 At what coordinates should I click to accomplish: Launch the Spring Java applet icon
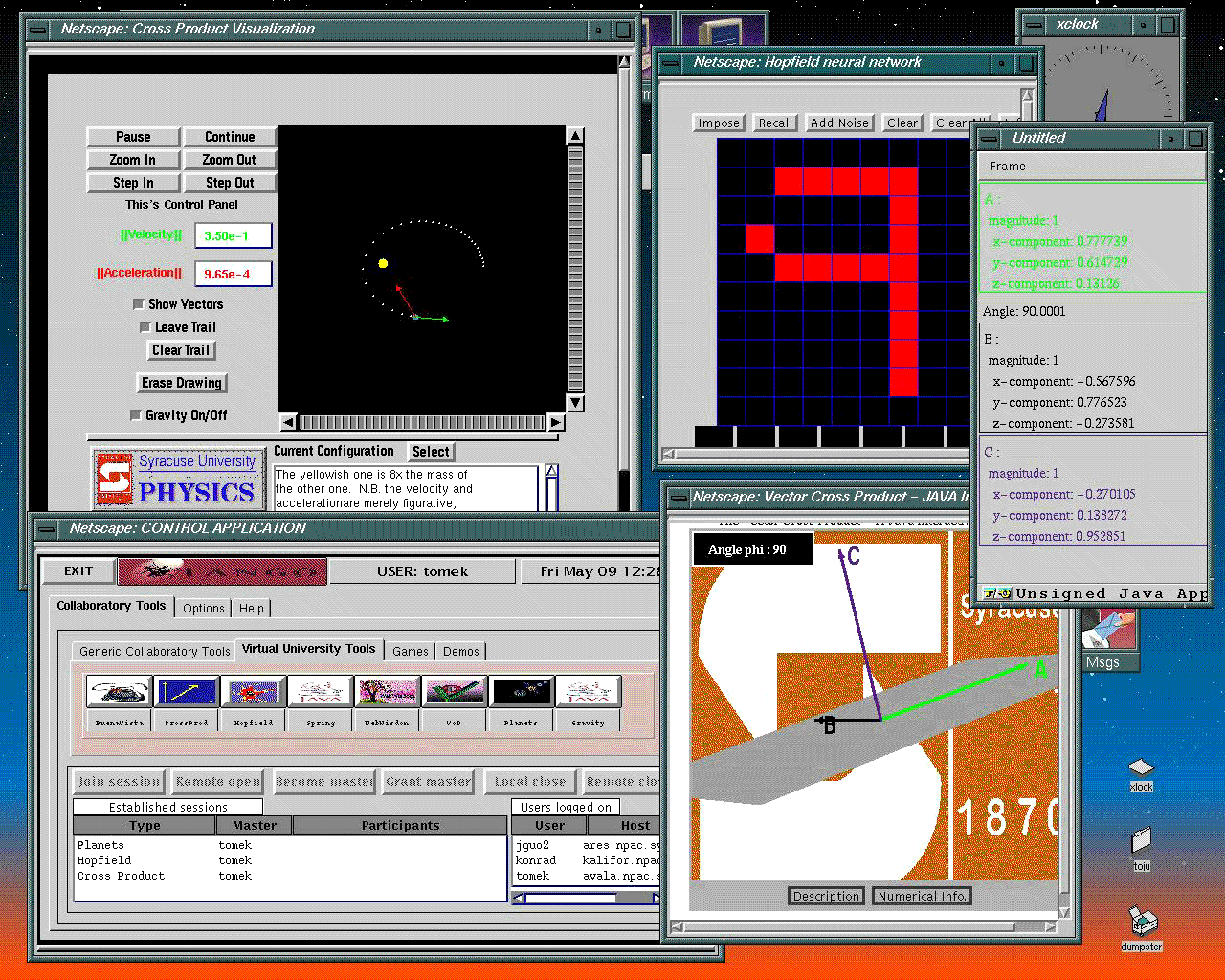pos(321,692)
